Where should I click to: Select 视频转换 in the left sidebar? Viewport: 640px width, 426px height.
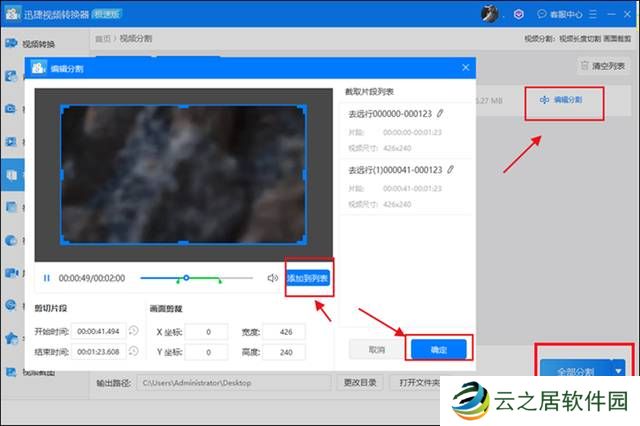click(x=40, y=44)
